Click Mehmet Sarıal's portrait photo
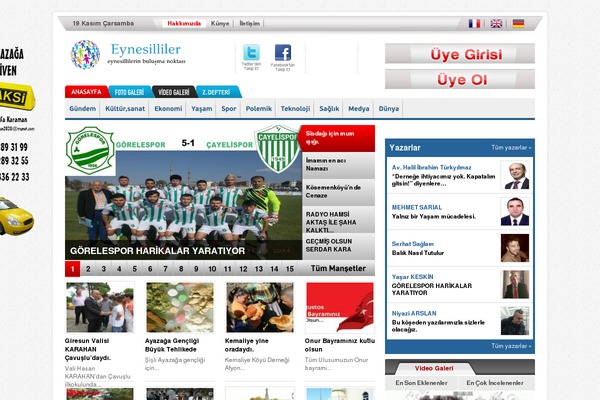This screenshot has height=400, width=600. tap(515, 212)
